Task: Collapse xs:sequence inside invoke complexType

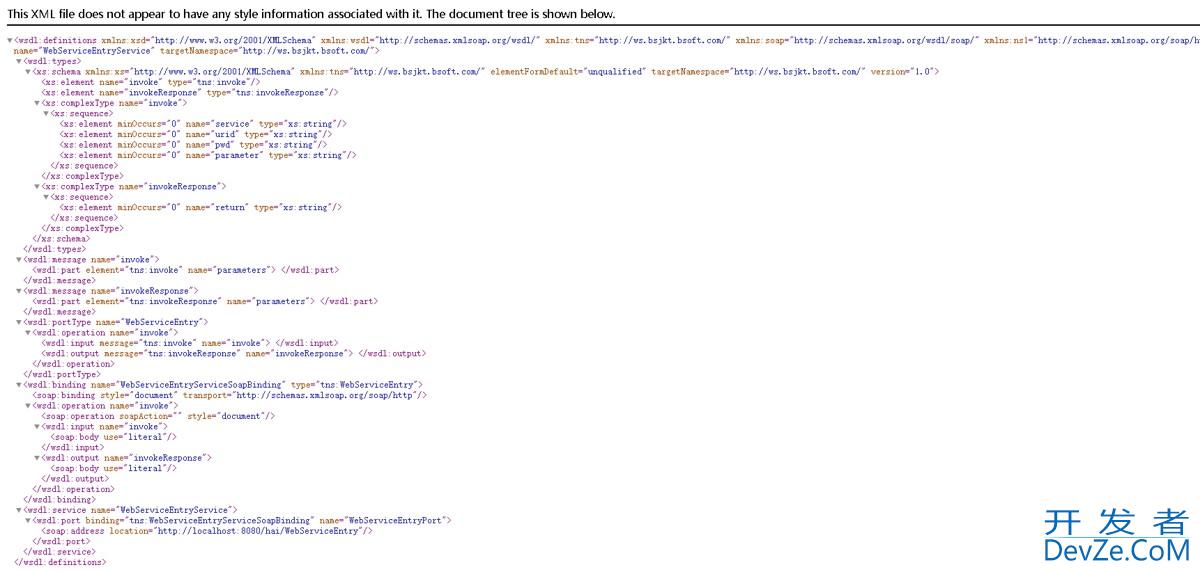Action: click(46, 114)
